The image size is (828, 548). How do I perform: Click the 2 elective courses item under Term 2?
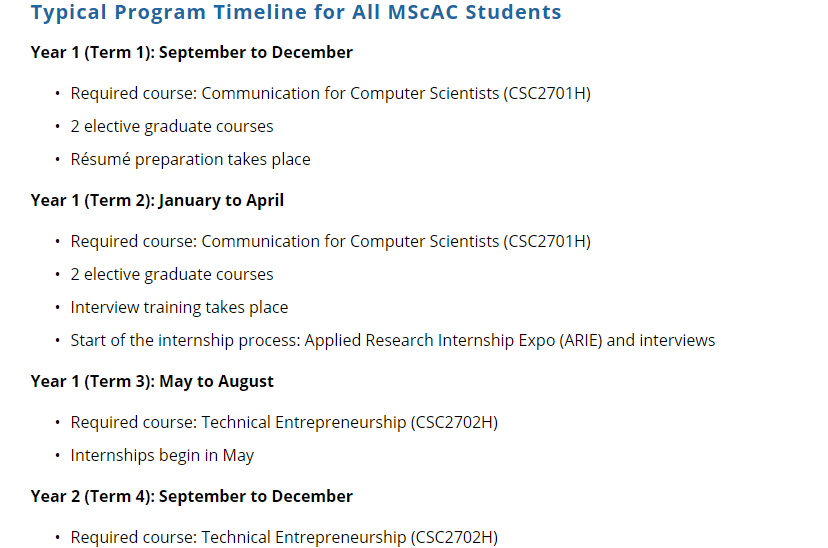[172, 275]
